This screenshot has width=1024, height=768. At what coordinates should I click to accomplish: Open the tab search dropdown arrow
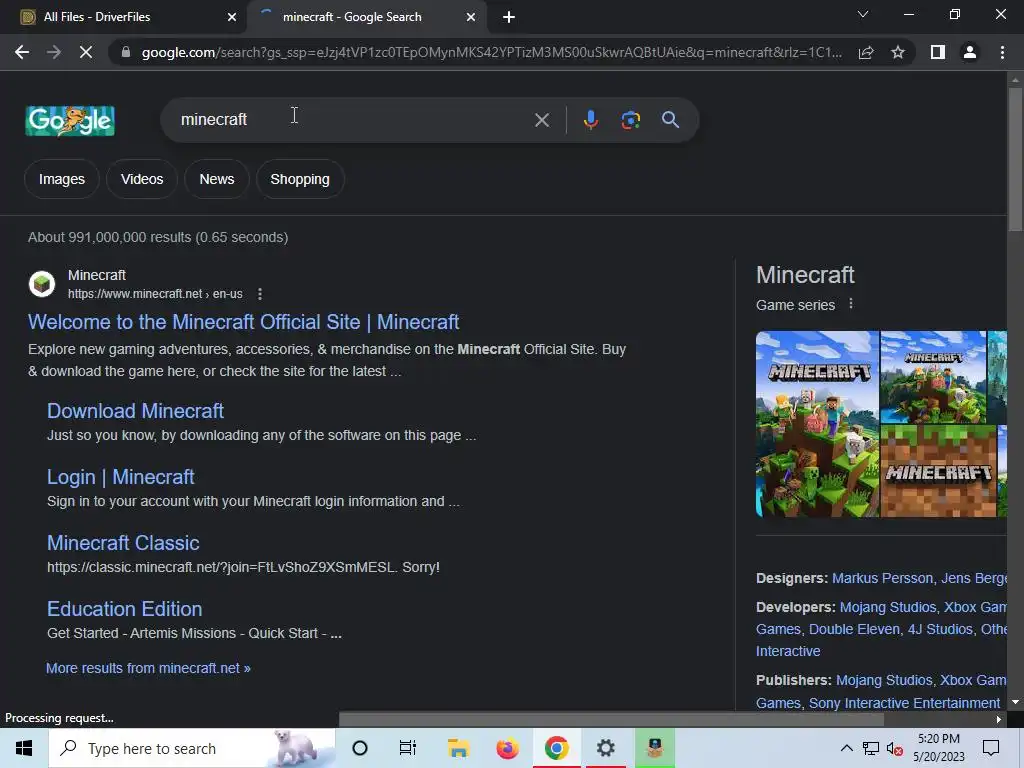[863, 14]
